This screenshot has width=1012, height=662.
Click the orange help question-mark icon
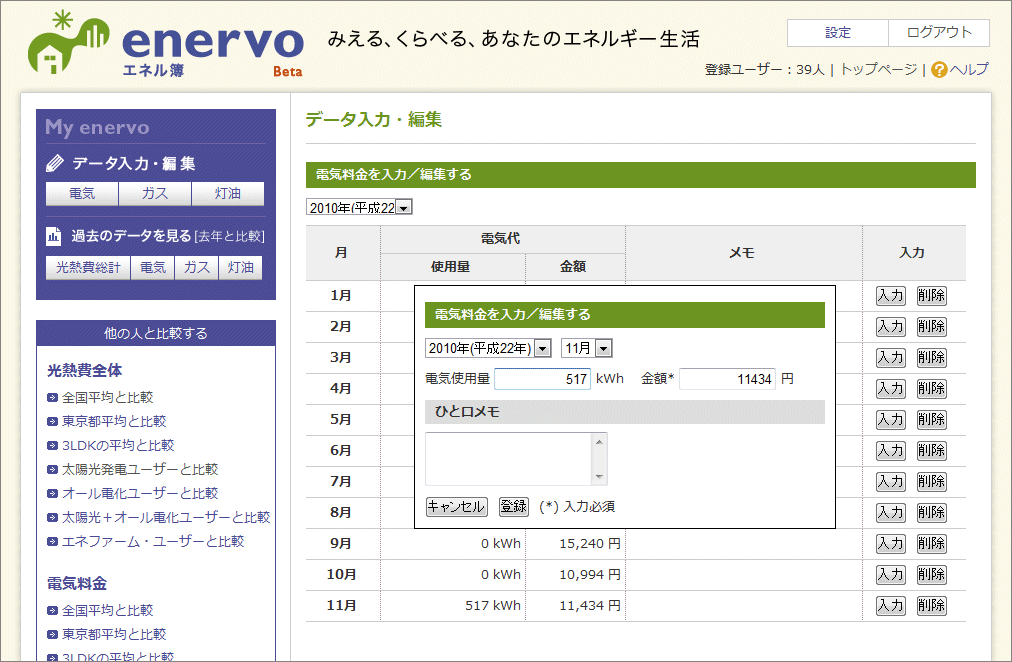pos(938,70)
